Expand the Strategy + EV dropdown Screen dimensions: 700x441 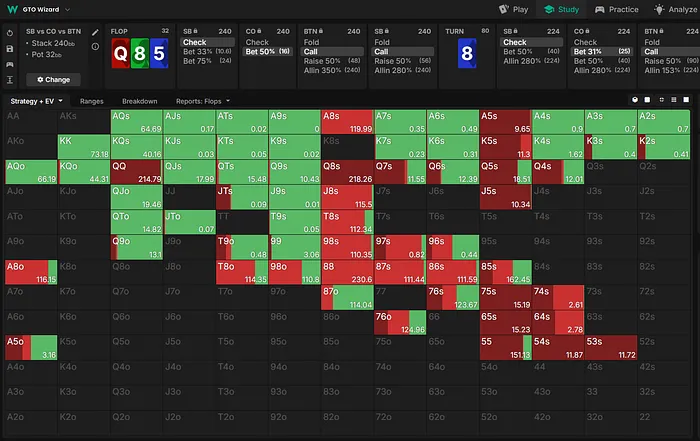click(x=36, y=101)
